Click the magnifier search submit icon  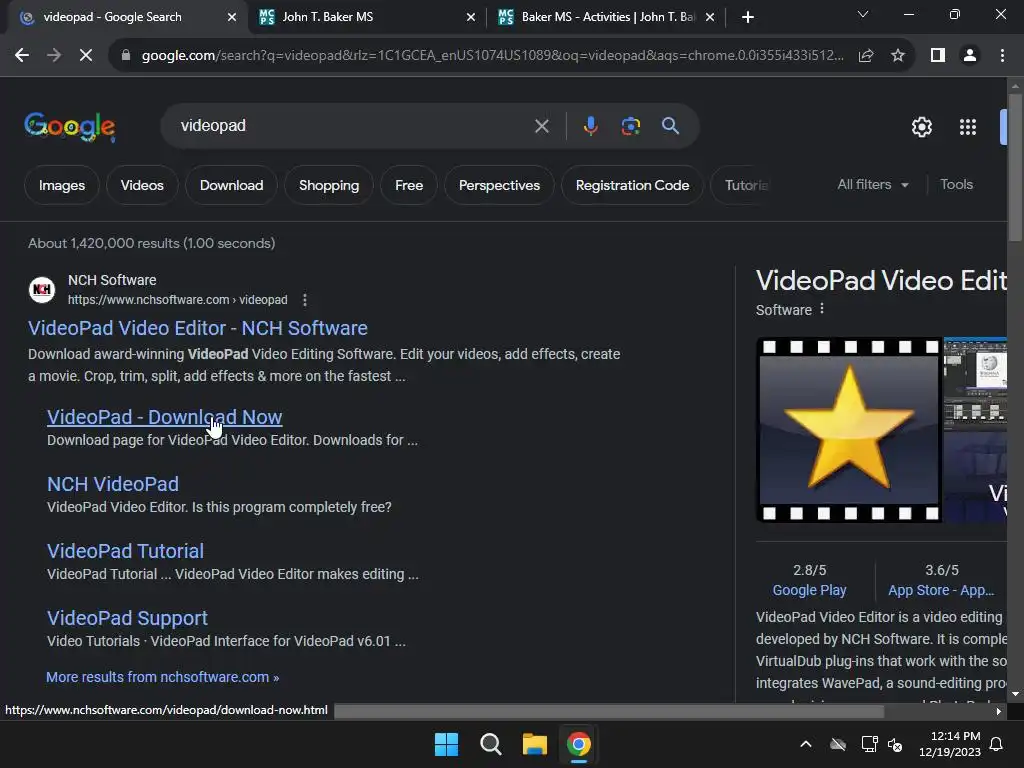click(670, 125)
